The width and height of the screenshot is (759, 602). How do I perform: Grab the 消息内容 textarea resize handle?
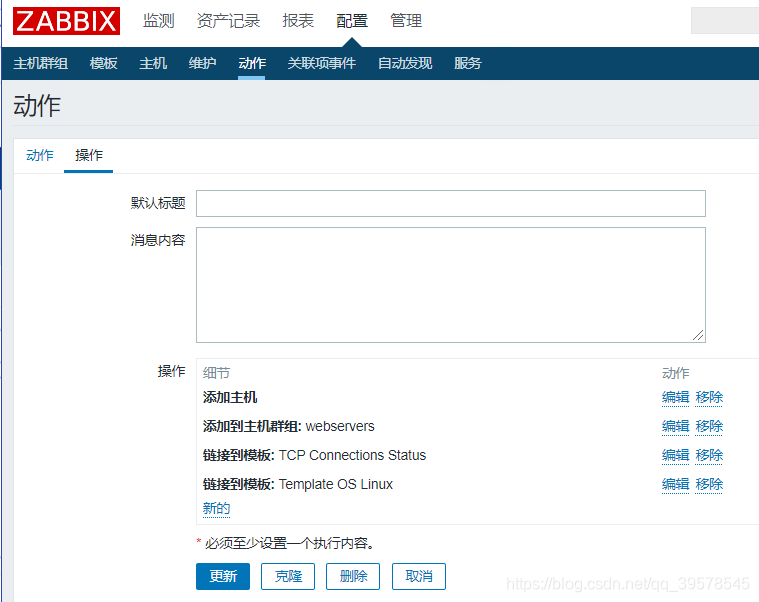[x=698, y=335]
